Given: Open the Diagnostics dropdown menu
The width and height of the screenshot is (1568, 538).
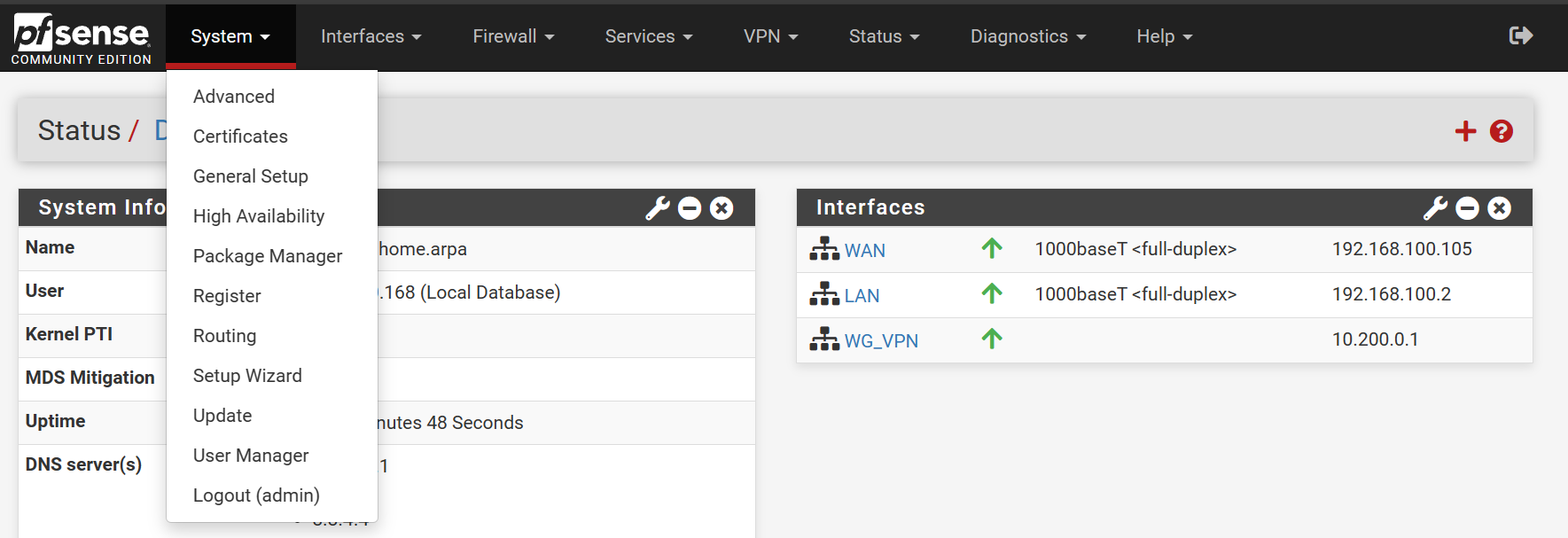Looking at the screenshot, I should [x=1028, y=36].
